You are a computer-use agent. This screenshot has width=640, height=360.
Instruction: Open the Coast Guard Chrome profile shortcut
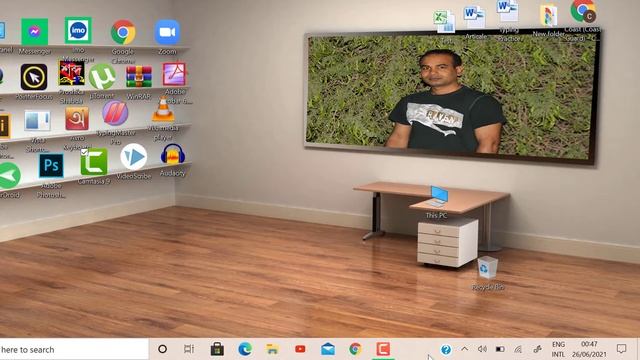[x=583, y=11]
